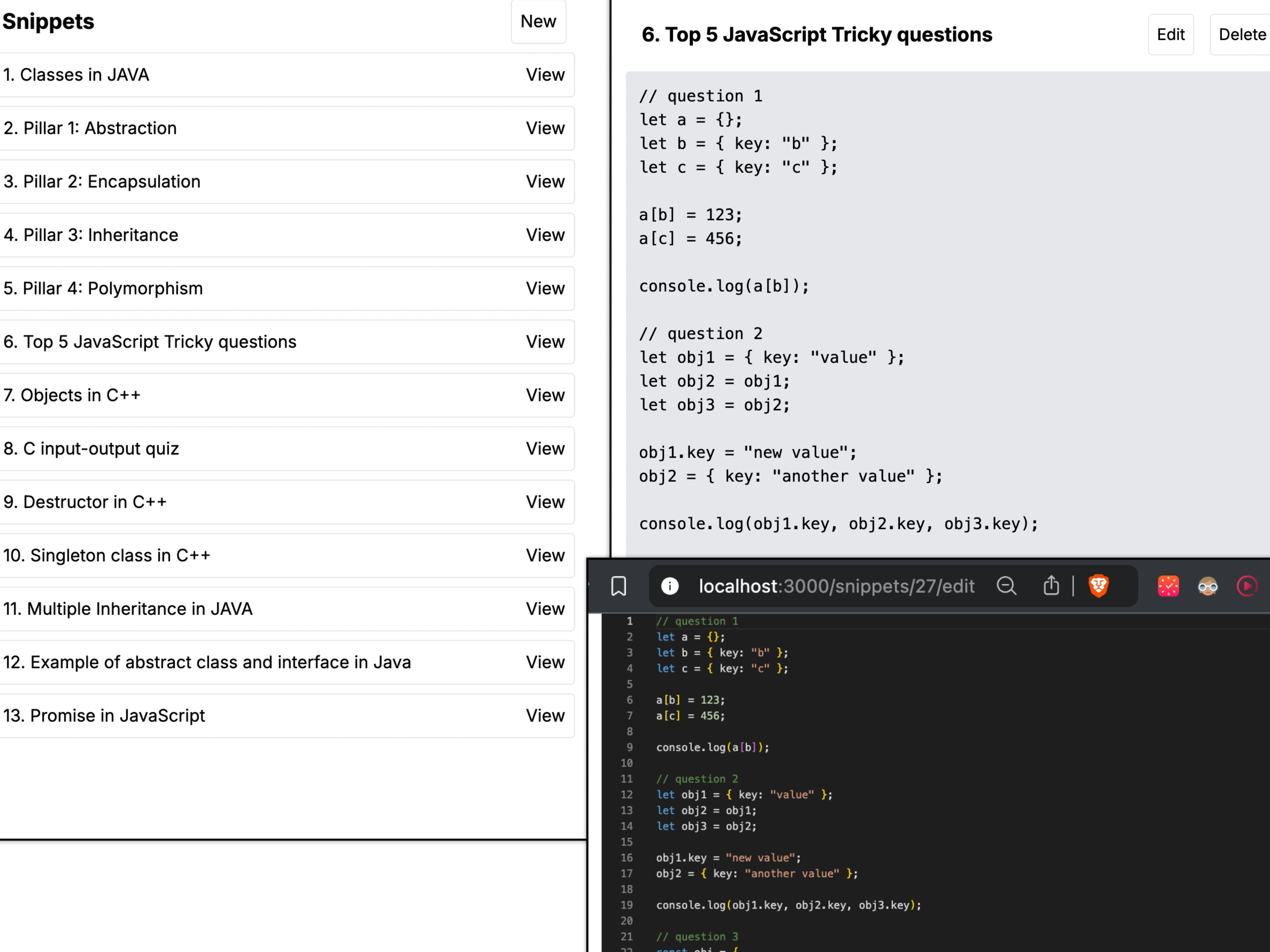Image resolution: width=1270 pixels, height=952 pixels.
Task: View the Promise in JavaScript snippet
Action: pyautogui.click(x=545, y=715)
